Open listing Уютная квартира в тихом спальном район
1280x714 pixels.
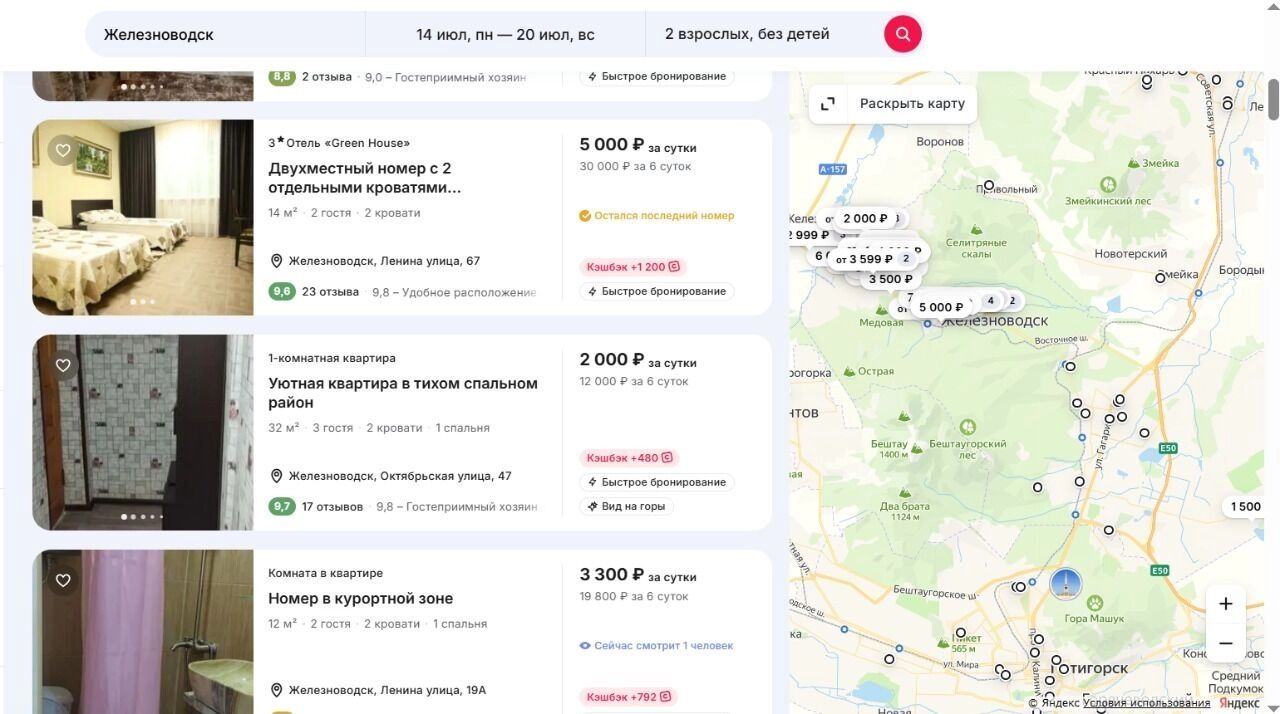[402, 393]
